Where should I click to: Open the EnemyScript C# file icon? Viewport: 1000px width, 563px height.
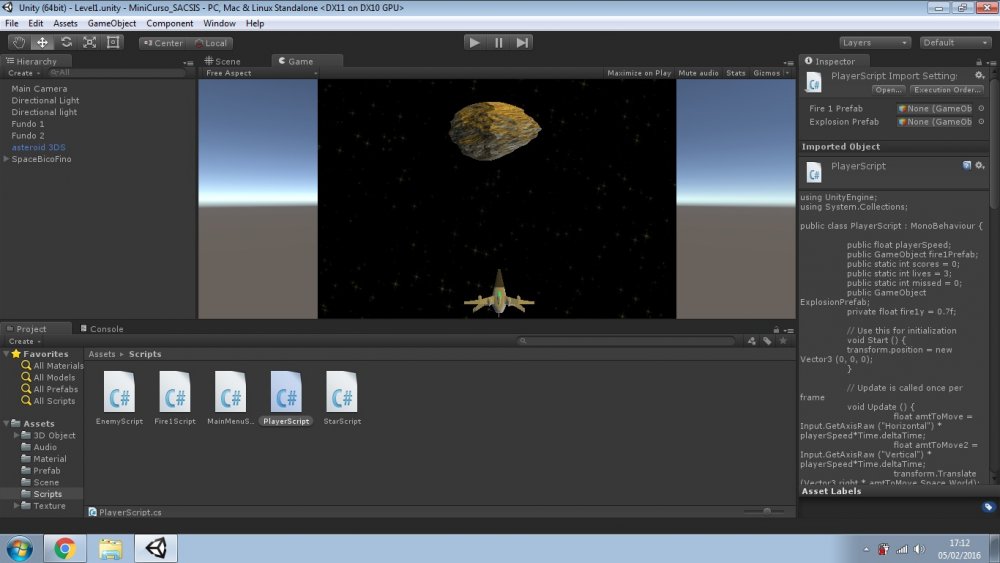(x=119, y=391)
